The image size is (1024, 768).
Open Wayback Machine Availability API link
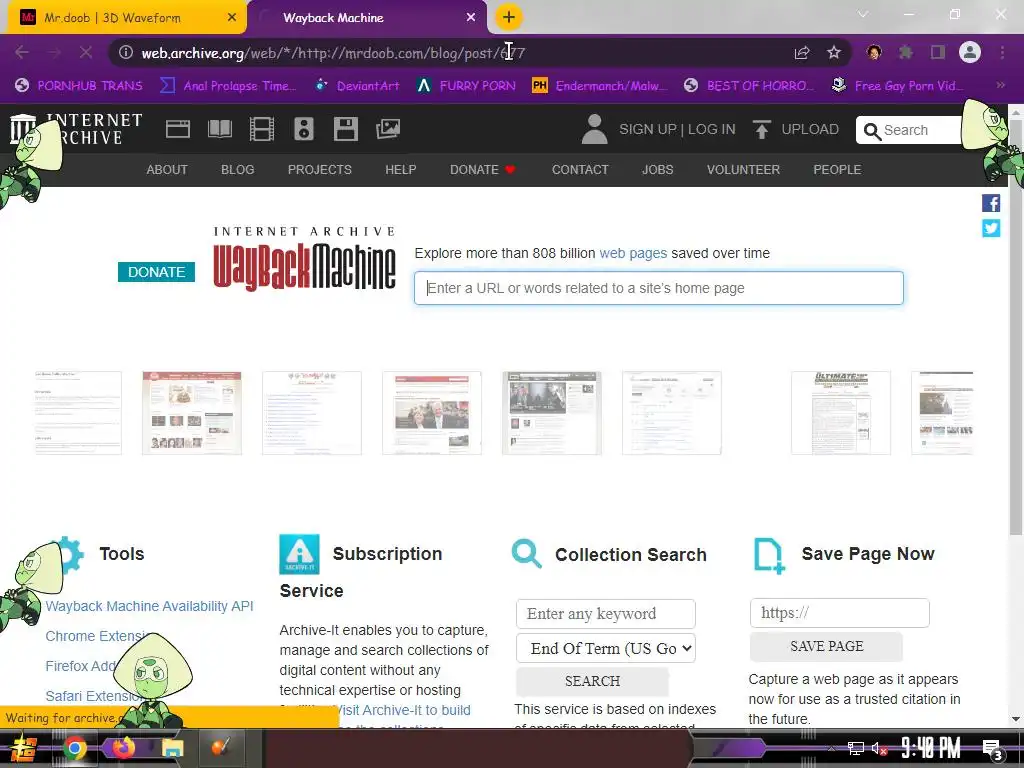149,606
